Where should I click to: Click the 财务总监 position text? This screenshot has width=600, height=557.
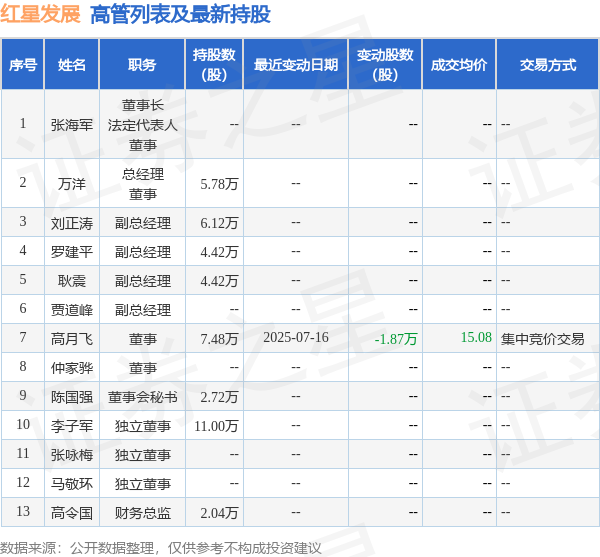click(x=142, y=513)
